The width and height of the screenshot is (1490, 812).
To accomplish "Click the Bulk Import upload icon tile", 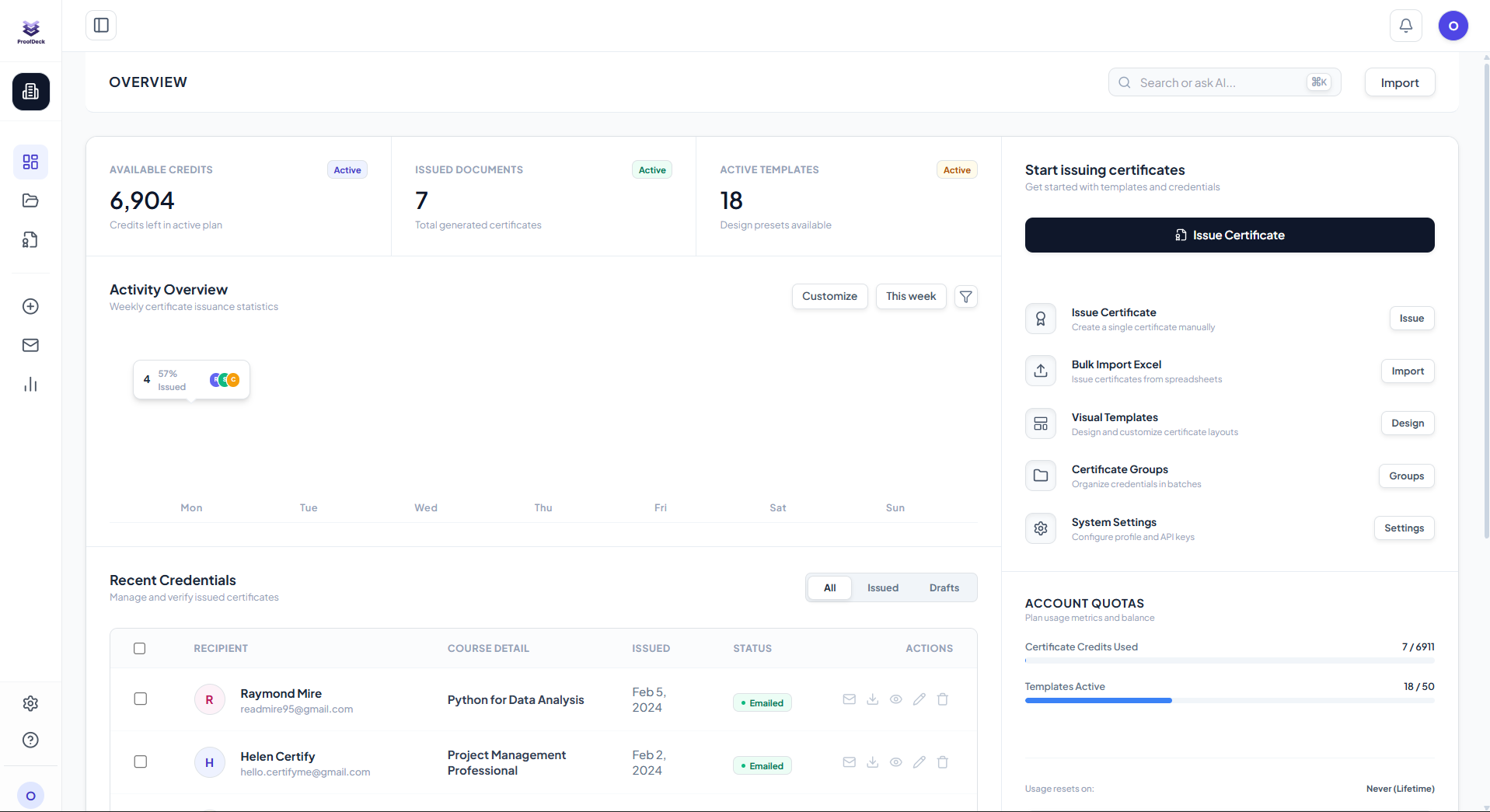I will click(1041, 371).
